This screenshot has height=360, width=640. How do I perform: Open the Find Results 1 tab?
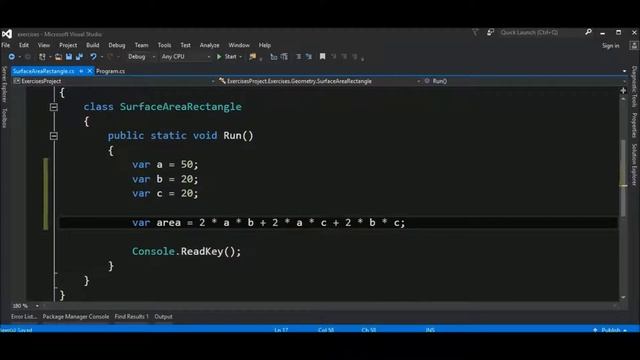131,317
